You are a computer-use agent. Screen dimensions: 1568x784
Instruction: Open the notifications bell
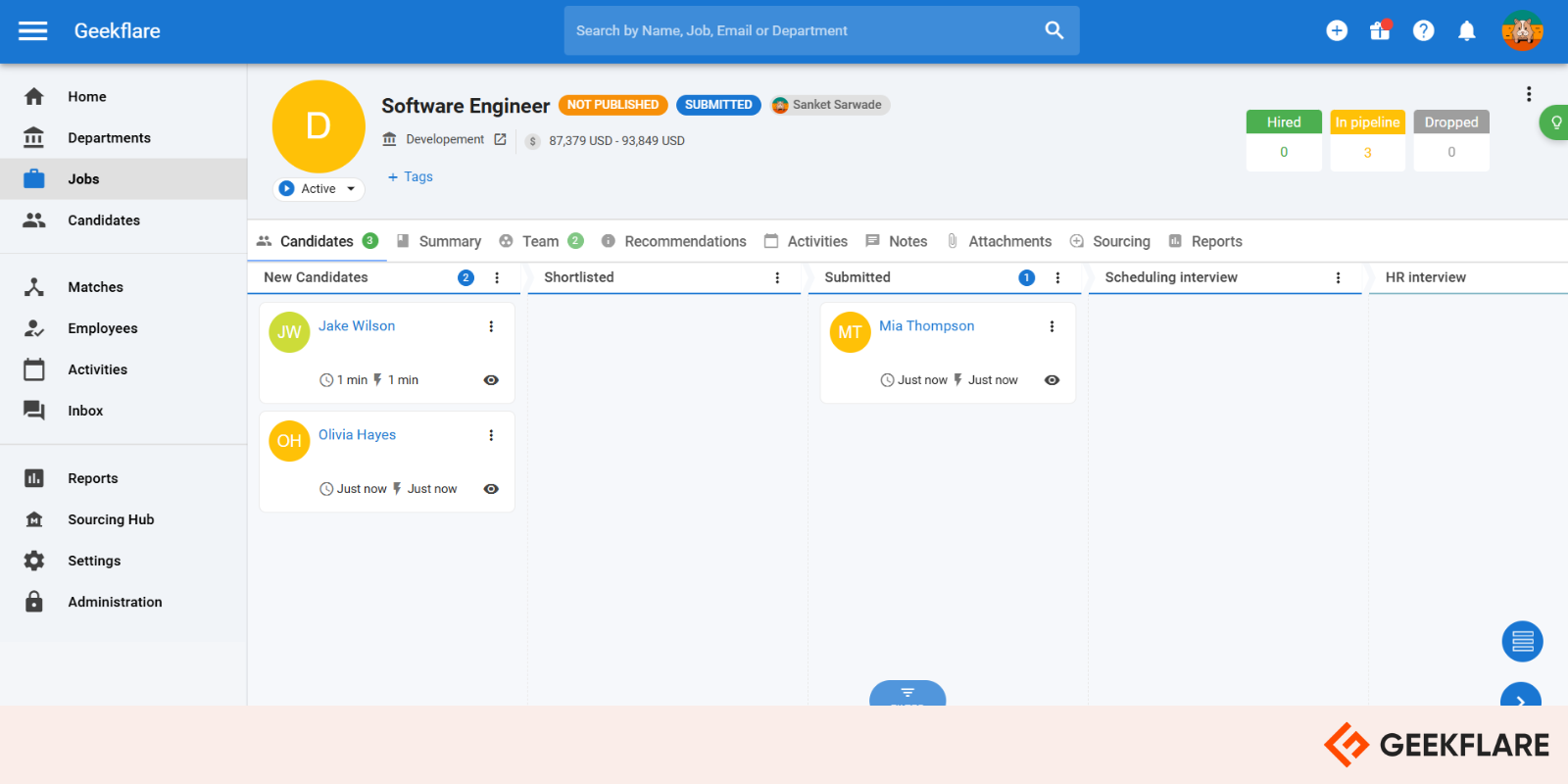(1466, 30)
